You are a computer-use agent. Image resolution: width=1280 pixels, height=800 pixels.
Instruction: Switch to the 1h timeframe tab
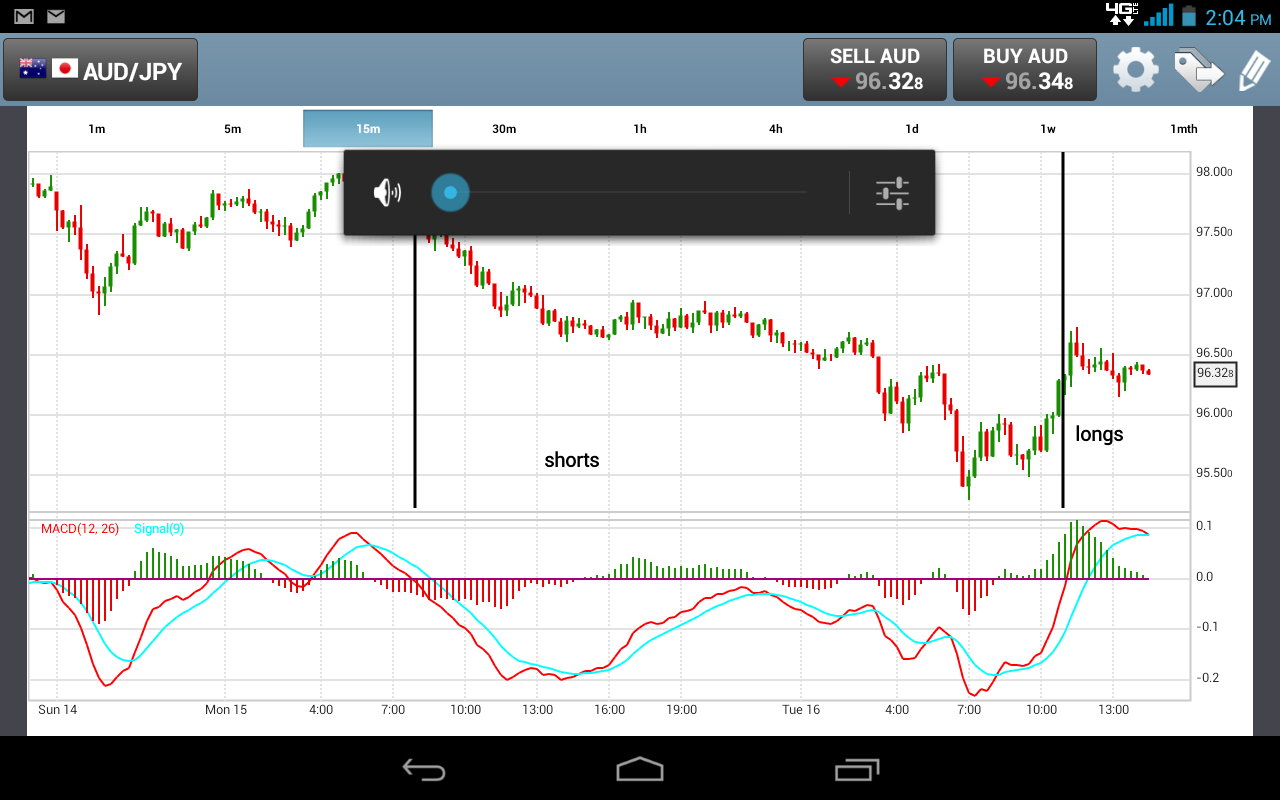(x=639, y=128)
